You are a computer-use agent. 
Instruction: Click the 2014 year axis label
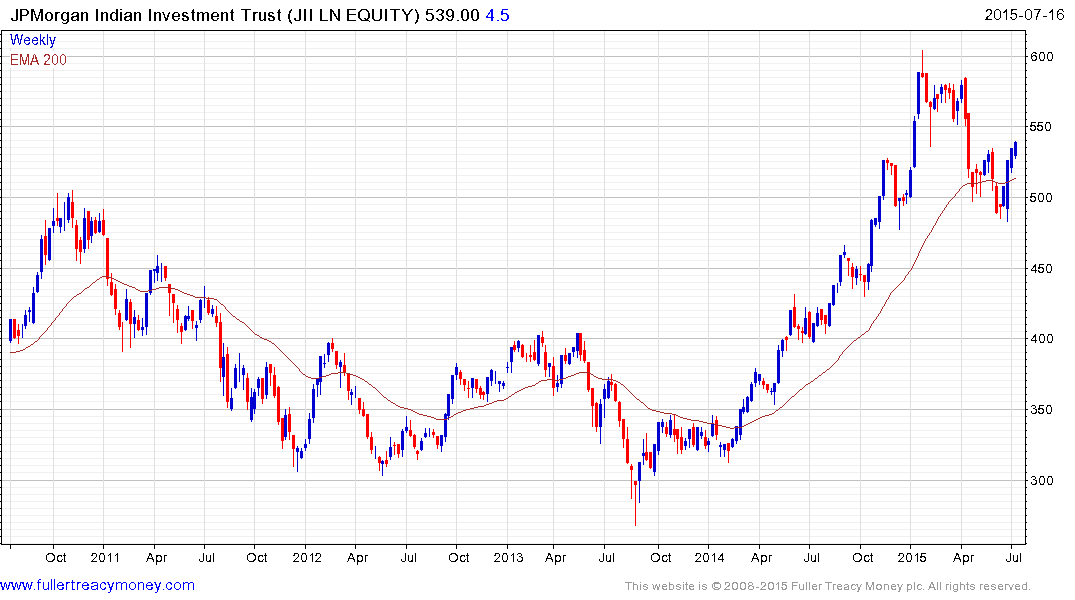coord(709,557)
